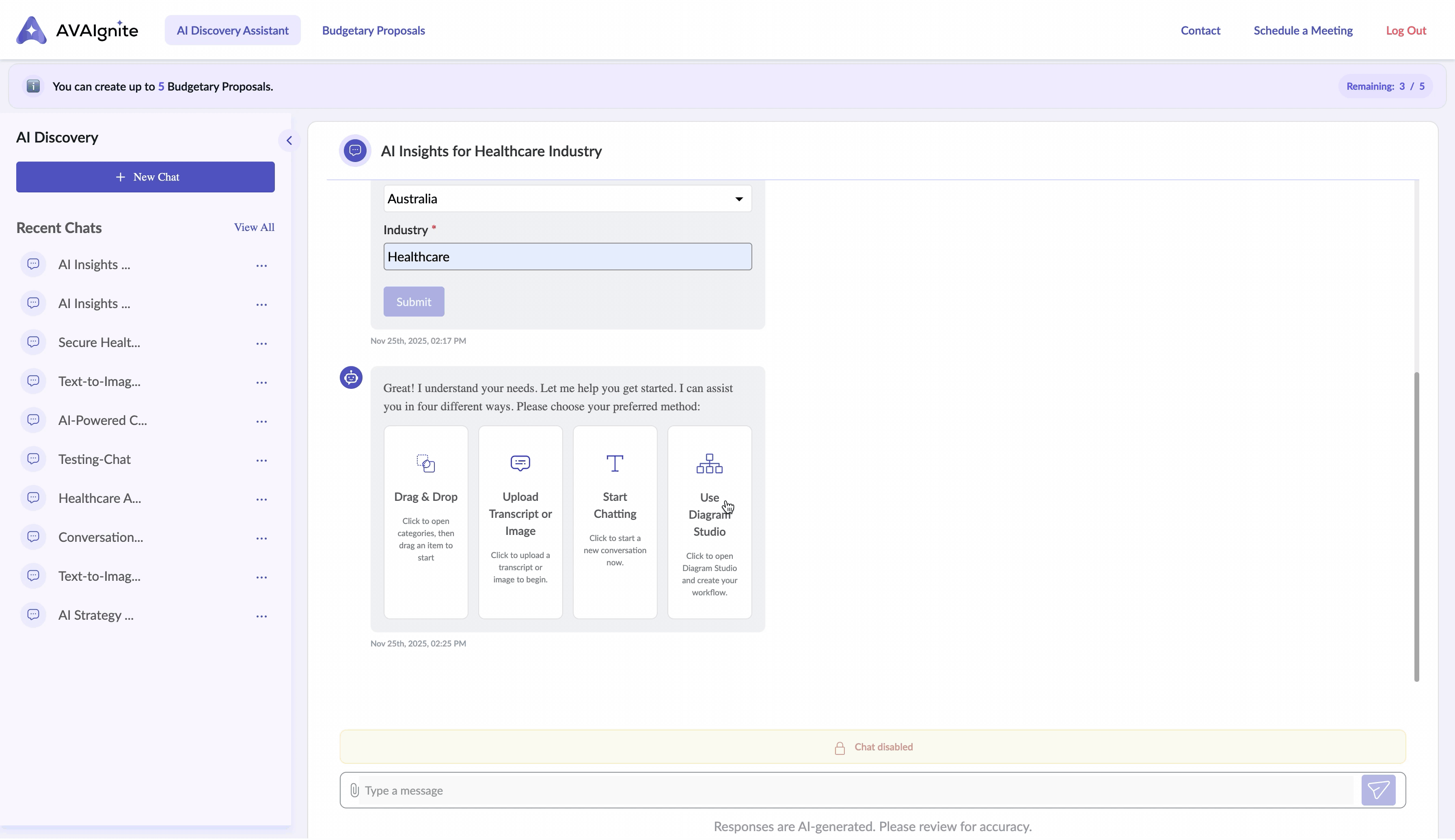Click the AVAIgnite logo
Viewport: 1455px width, 840px height.
(77, 30)
